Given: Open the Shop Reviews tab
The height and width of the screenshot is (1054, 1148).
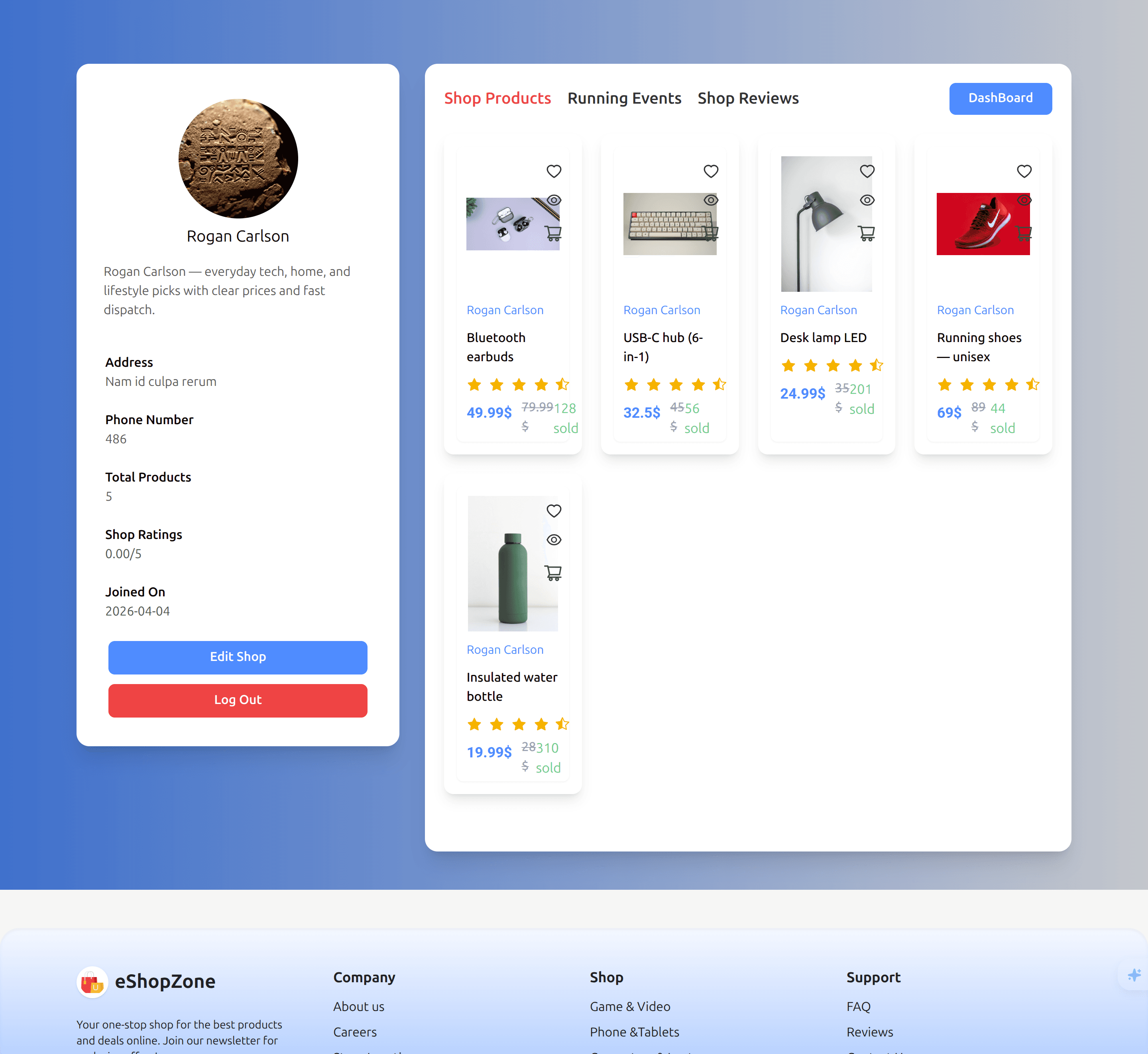Looking at the screenshot, I should click(x=748, y=98).
